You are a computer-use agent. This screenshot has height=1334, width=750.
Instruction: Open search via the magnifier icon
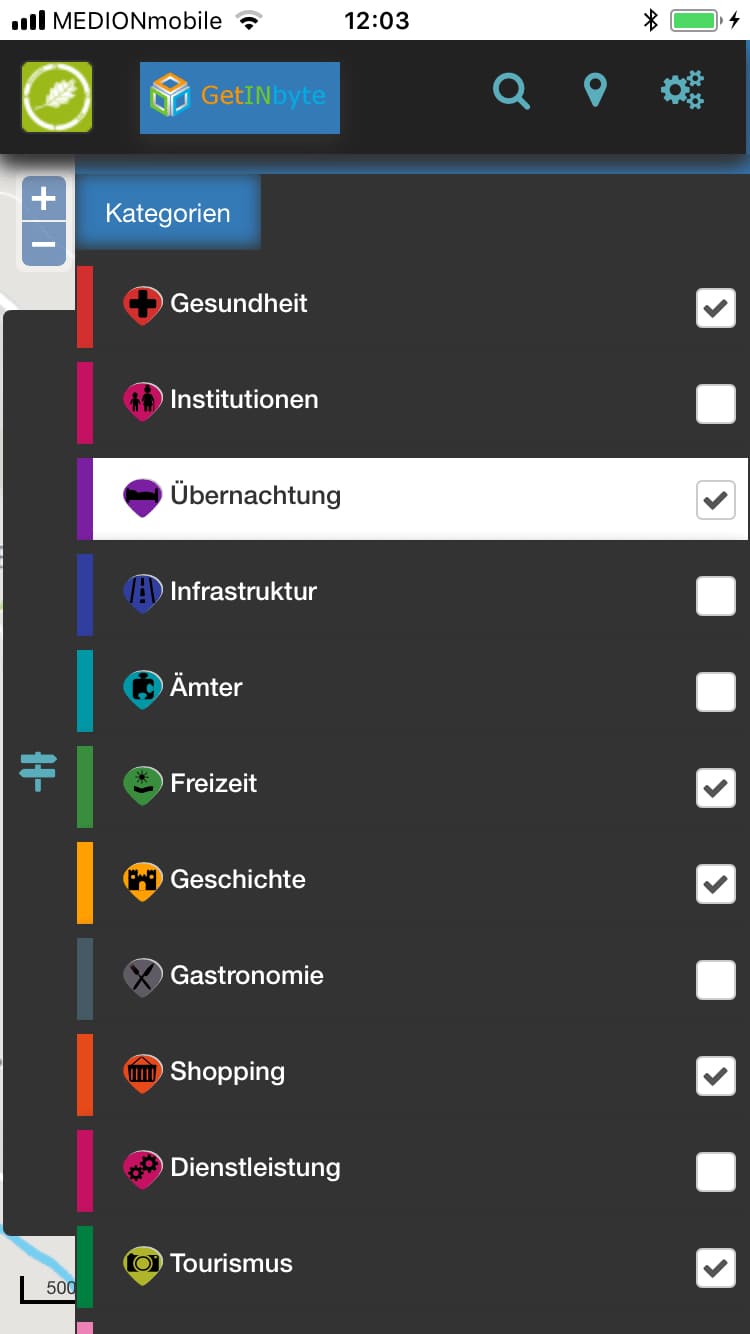point(511,90)
